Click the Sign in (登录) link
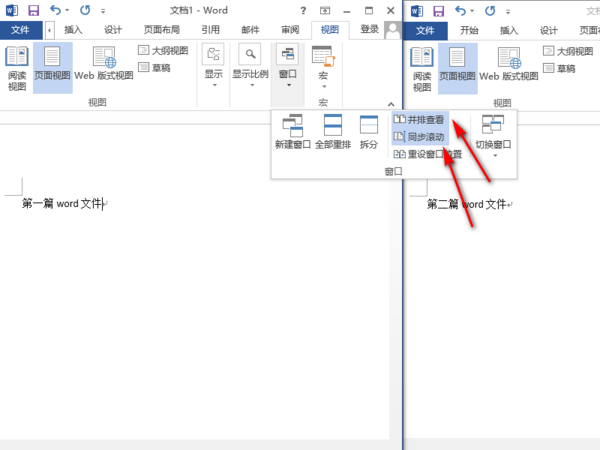Viewport: 600px width, 450px height. pos(369,29)
